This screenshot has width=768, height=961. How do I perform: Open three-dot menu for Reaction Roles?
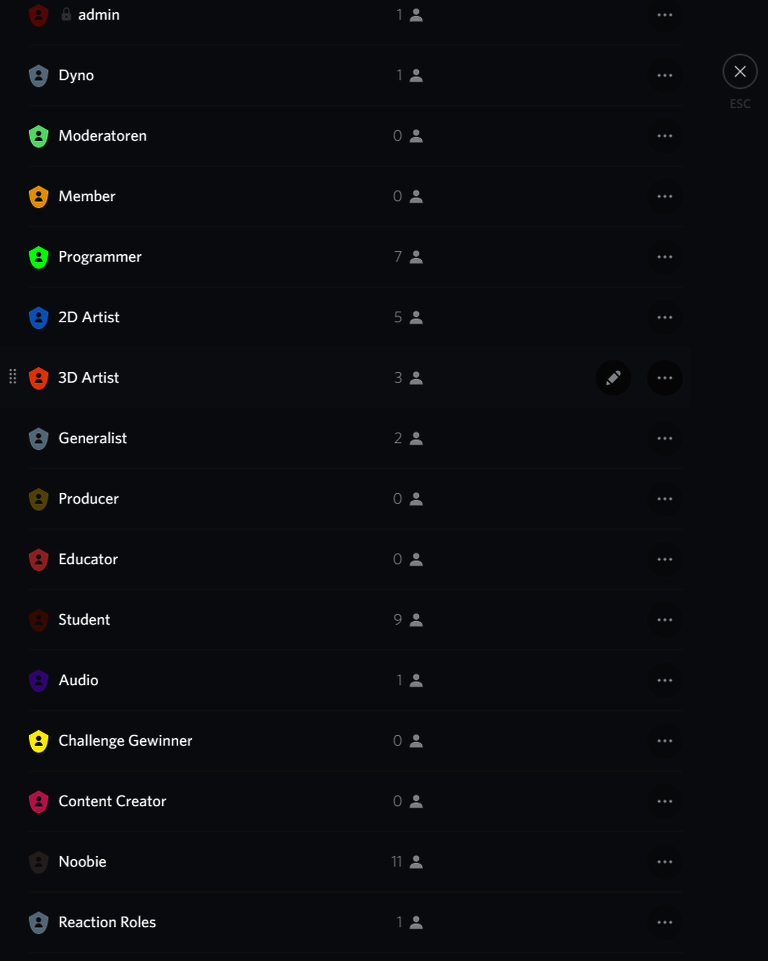click(x=665, y=922)
